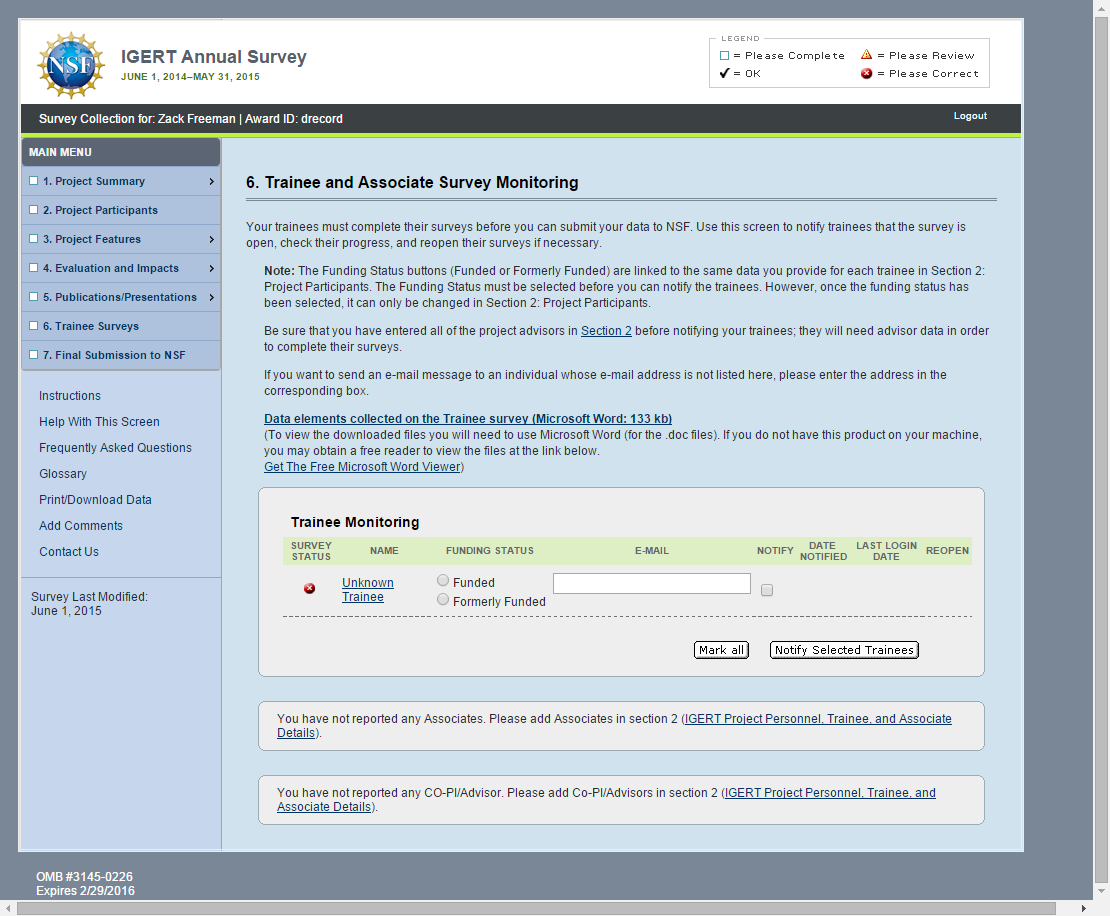Screen dimensions: 1110x916
Task: Expand the Project Summary submenu arrow
Action: pyautogui.click(x=211, y=181)
